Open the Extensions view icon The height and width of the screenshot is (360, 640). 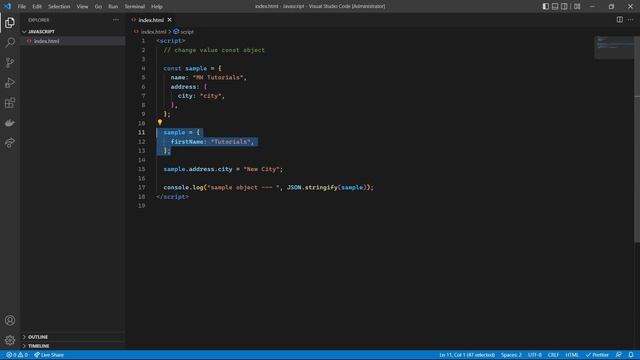coord(10,102)
